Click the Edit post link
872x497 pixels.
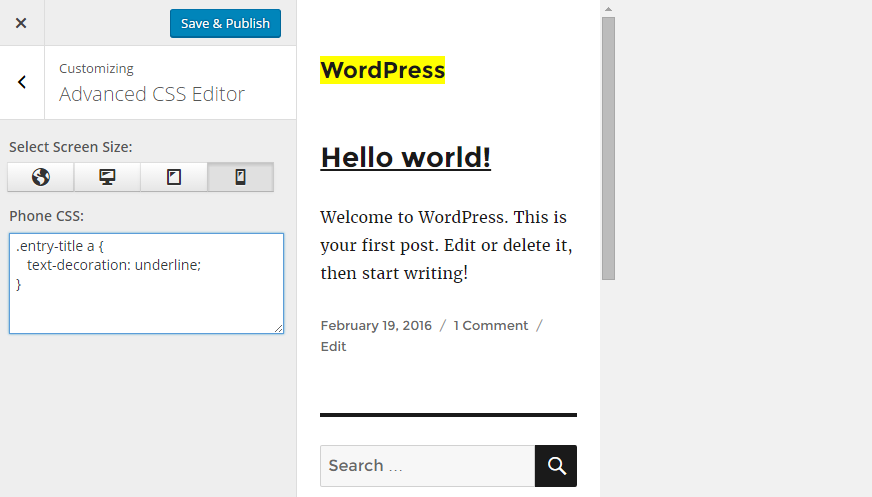[333, 346]
